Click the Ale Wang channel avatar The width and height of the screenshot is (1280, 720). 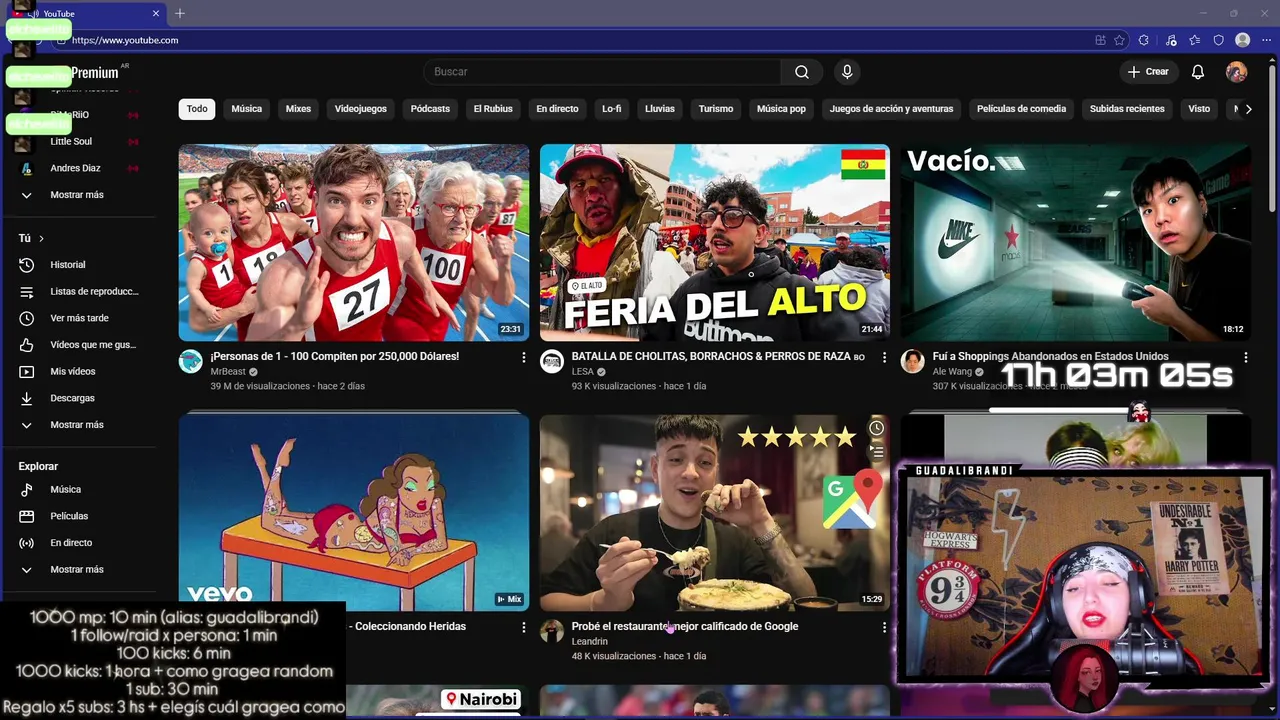[913, 362]
